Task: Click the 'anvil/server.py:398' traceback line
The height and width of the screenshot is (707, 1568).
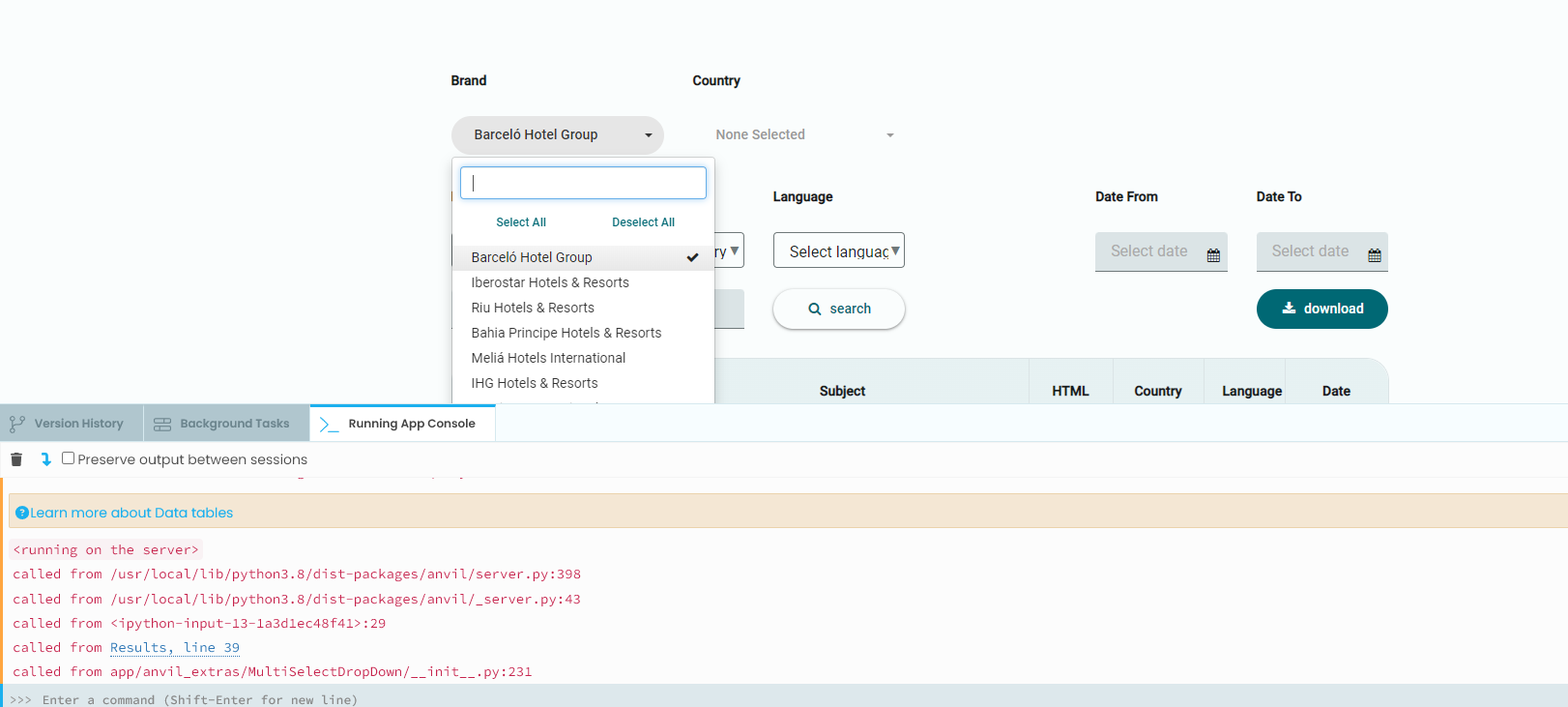Action: (x=297, y=574)
